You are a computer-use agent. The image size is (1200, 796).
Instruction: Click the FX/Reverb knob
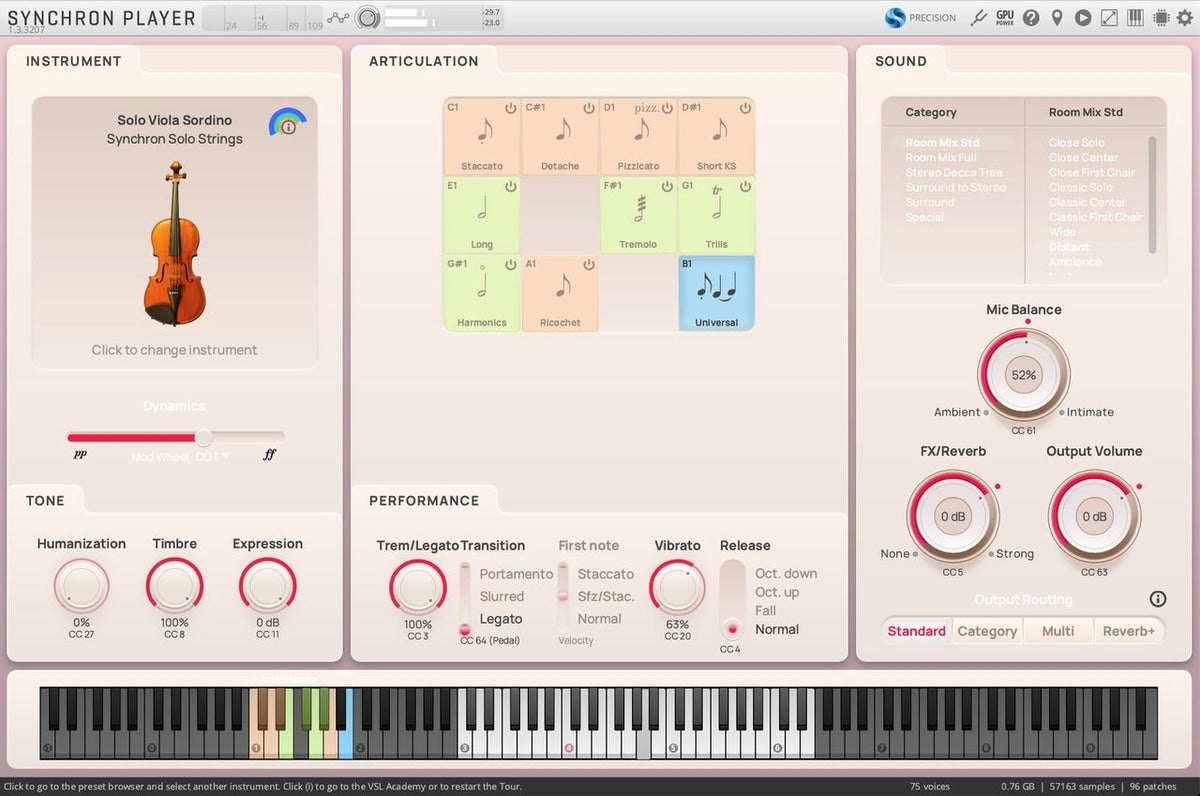(952, 517)
